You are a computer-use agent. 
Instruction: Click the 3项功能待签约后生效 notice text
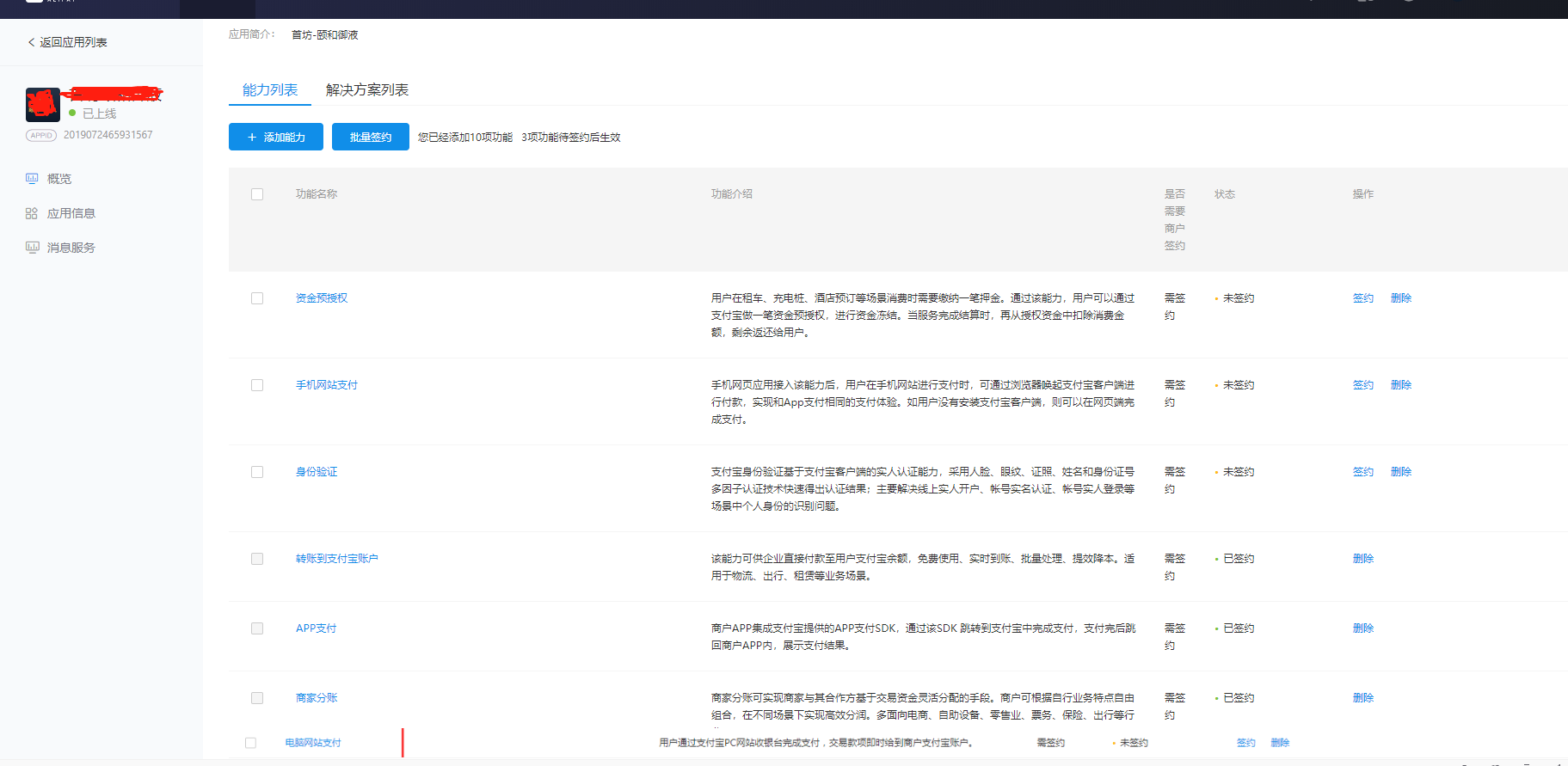point(571,138)
